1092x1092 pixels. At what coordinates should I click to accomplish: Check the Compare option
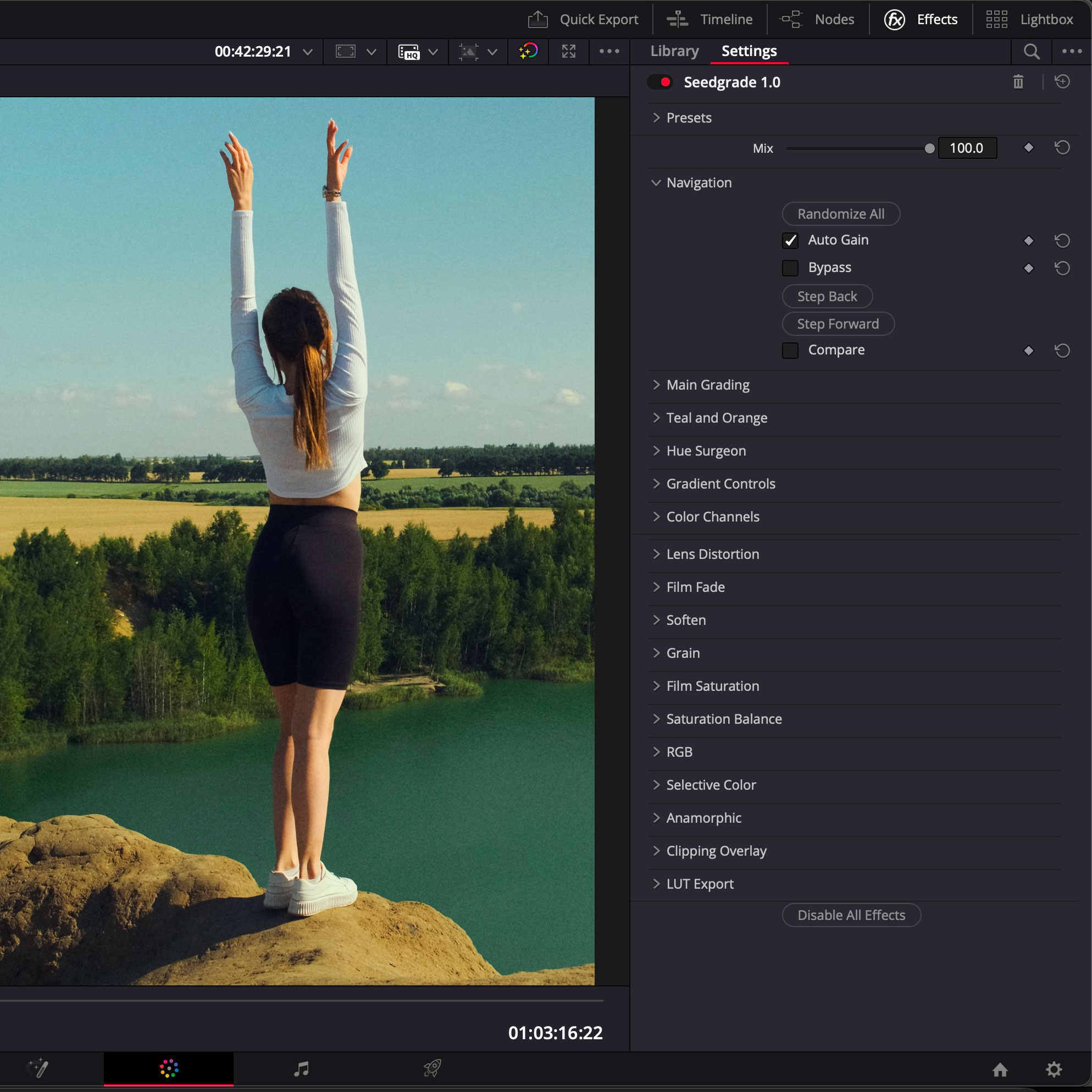tap(790, 351)
